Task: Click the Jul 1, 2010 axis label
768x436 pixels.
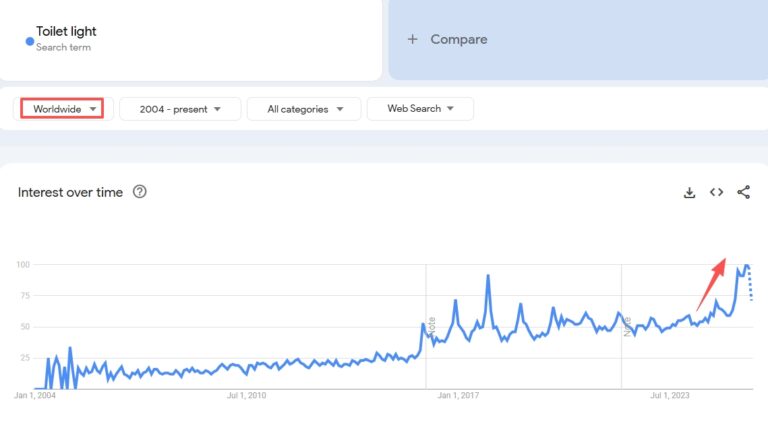Action: 246,396
